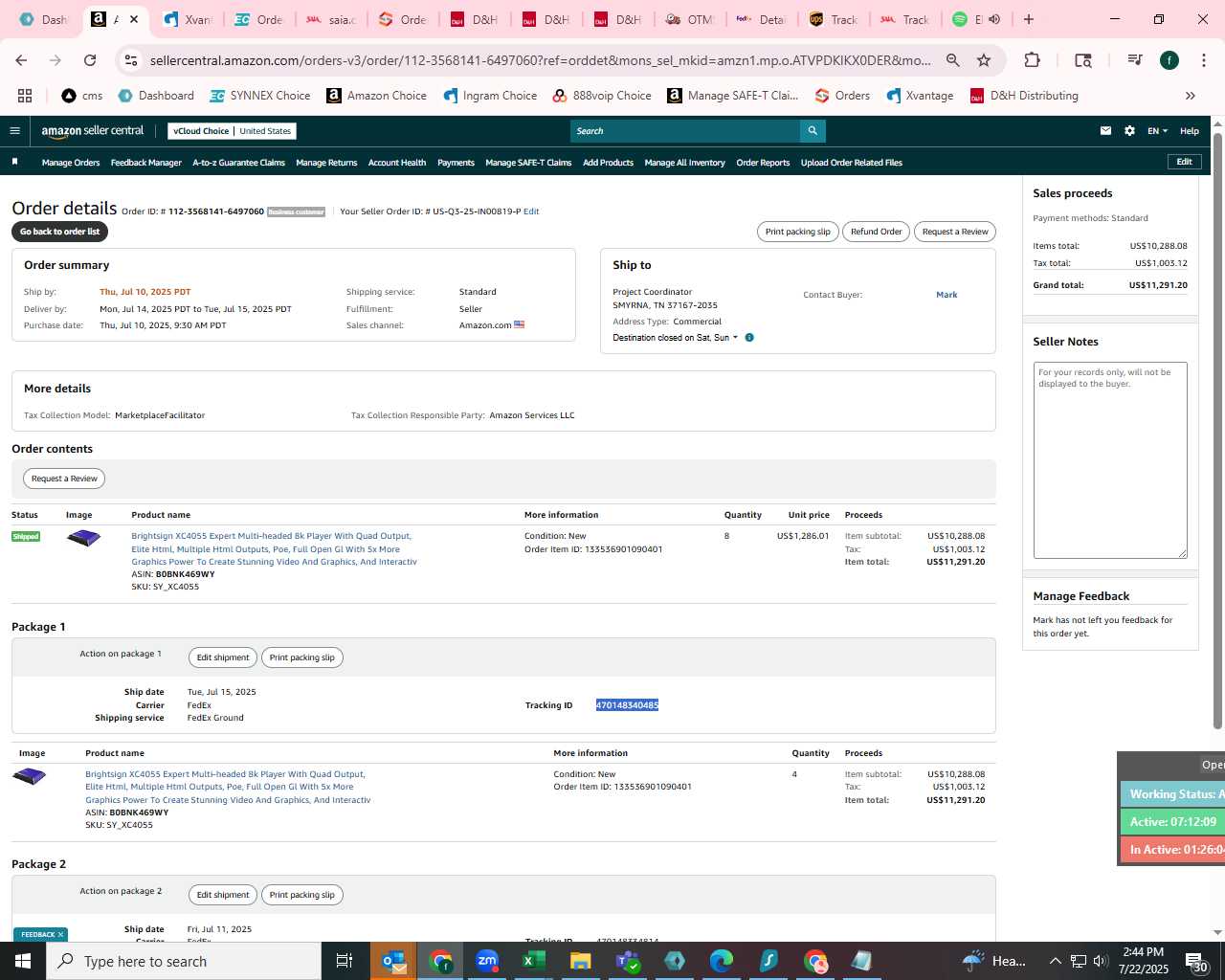Open A-to-z Guarantee Claims
Screen dimensions: 1225x980
[239, 163]
